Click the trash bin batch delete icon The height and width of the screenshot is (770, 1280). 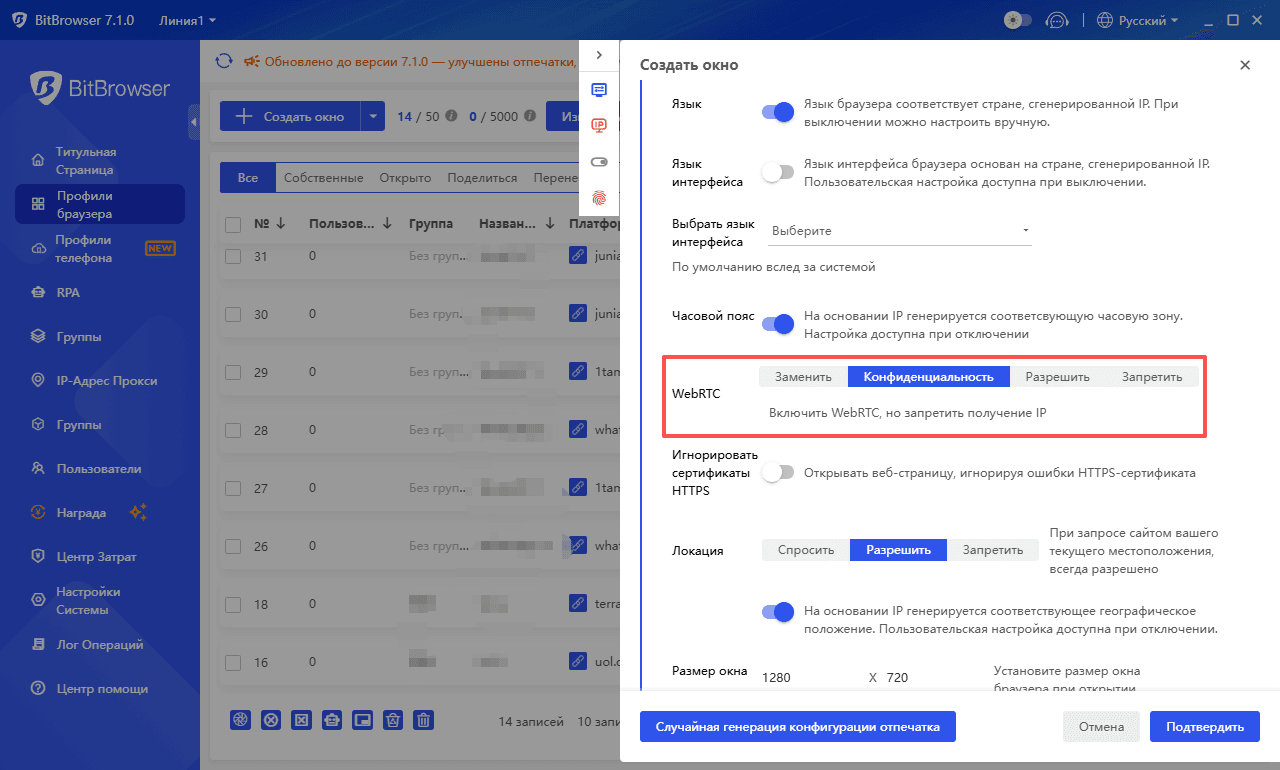(423, 719)
